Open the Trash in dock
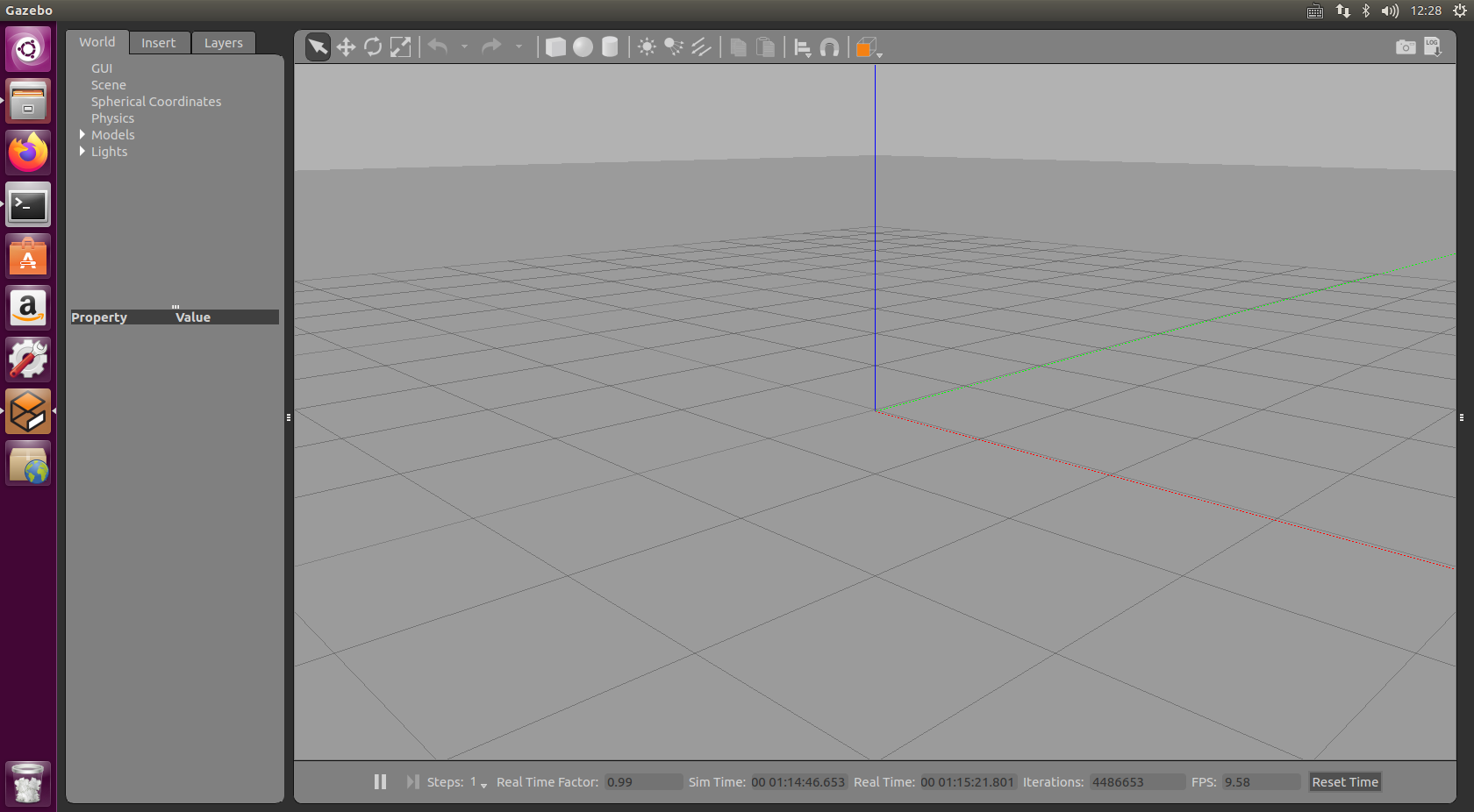The height and width of the screenshot is (812, 1474). click(28, 783)
